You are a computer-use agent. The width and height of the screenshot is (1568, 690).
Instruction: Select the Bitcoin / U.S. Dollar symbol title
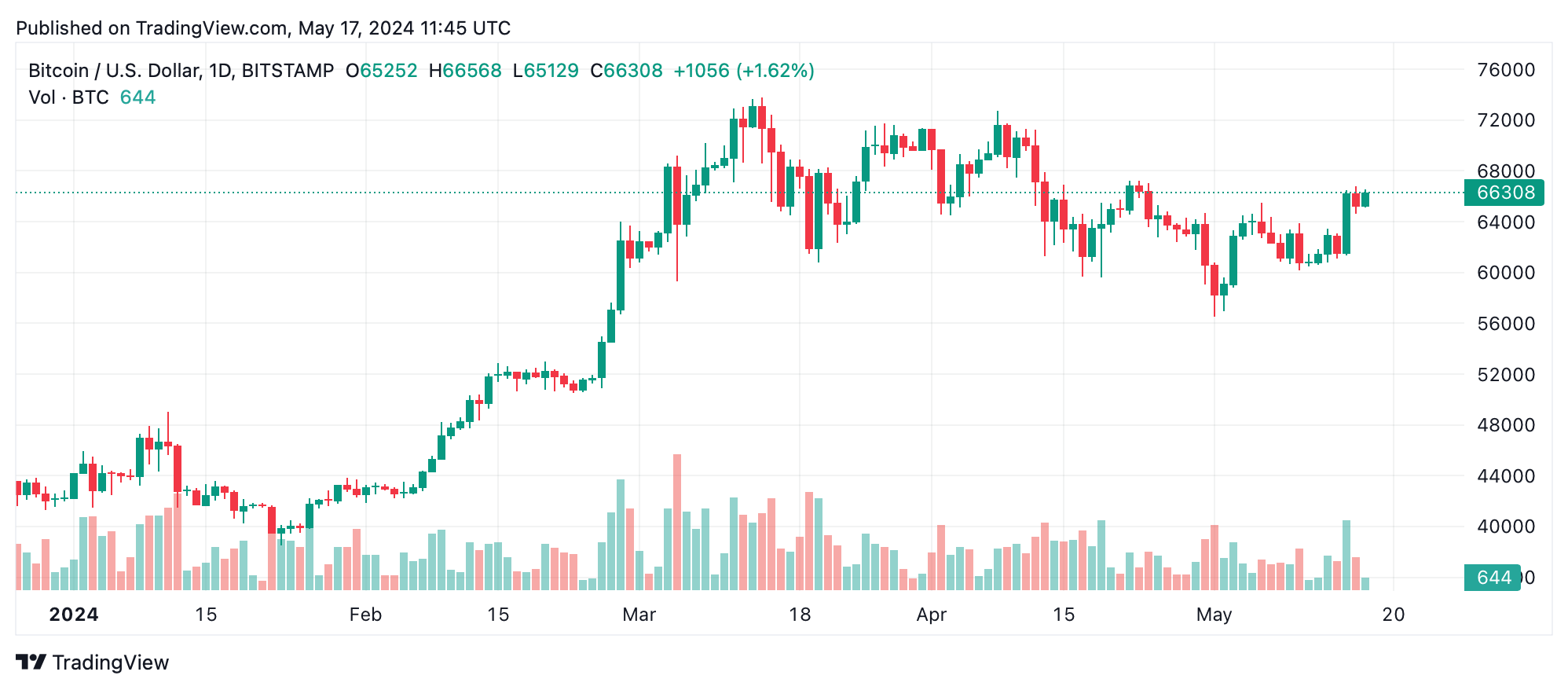(x=181, y=71)
